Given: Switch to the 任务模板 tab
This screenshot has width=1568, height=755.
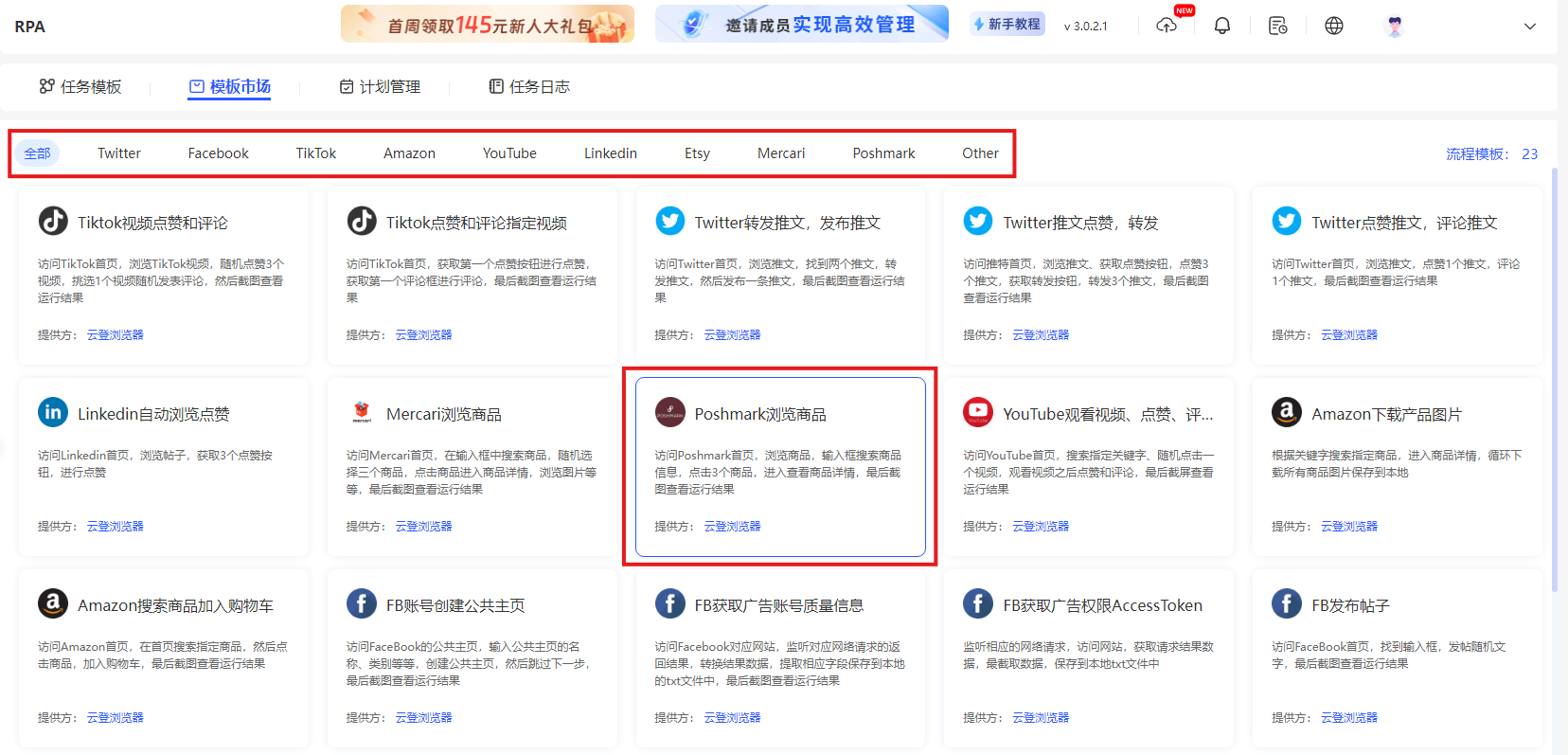Looking at the screenshot, I should tap(80, 86).
